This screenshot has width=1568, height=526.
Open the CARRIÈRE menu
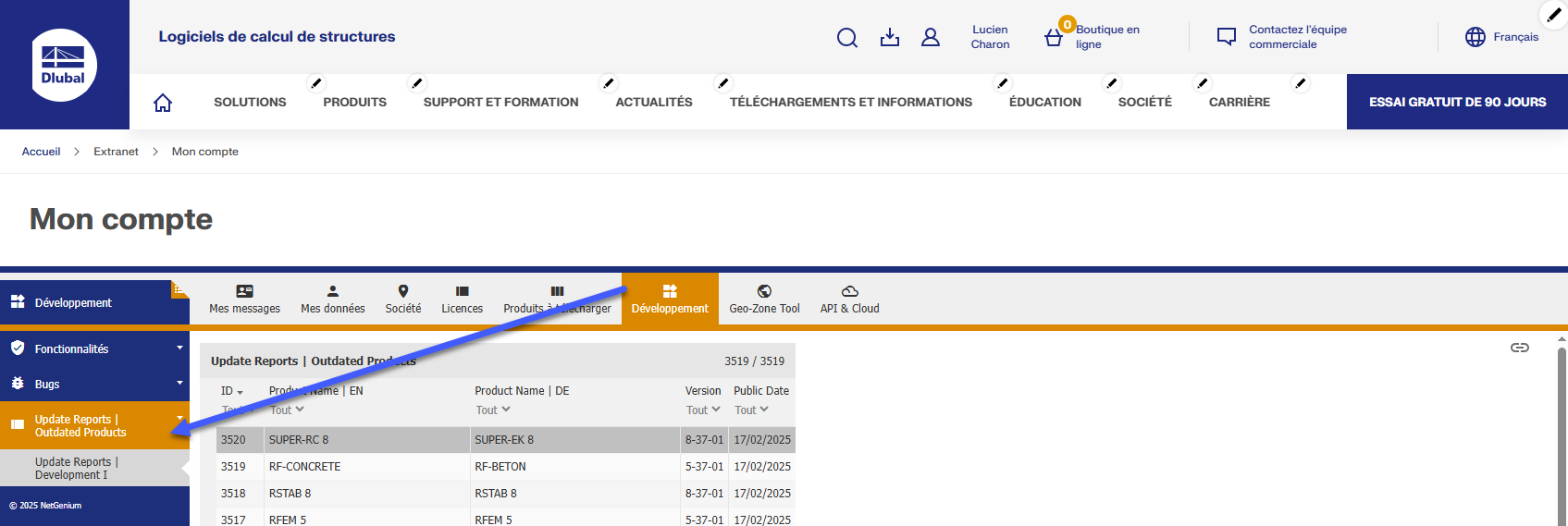(1240, 103)
